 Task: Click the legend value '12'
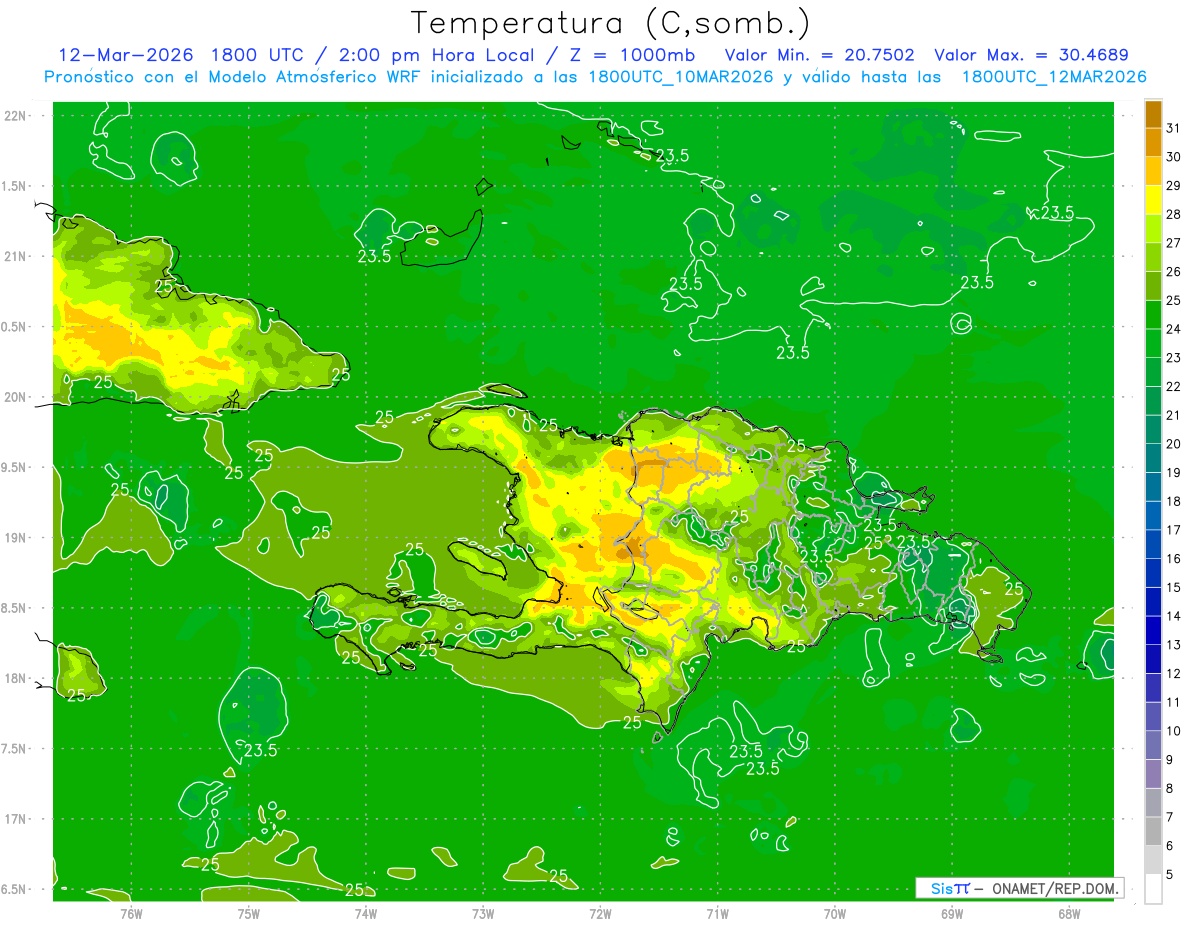1173,673
